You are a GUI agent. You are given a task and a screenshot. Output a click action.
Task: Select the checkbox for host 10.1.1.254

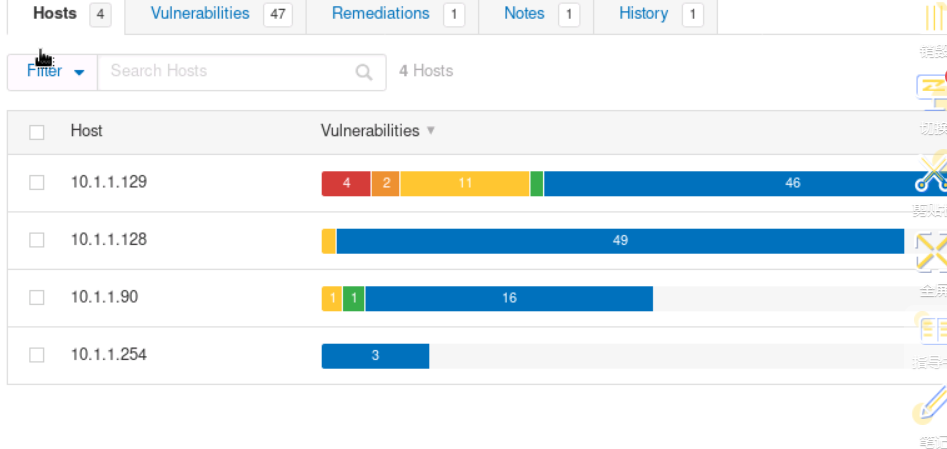(x=37, y=355)
